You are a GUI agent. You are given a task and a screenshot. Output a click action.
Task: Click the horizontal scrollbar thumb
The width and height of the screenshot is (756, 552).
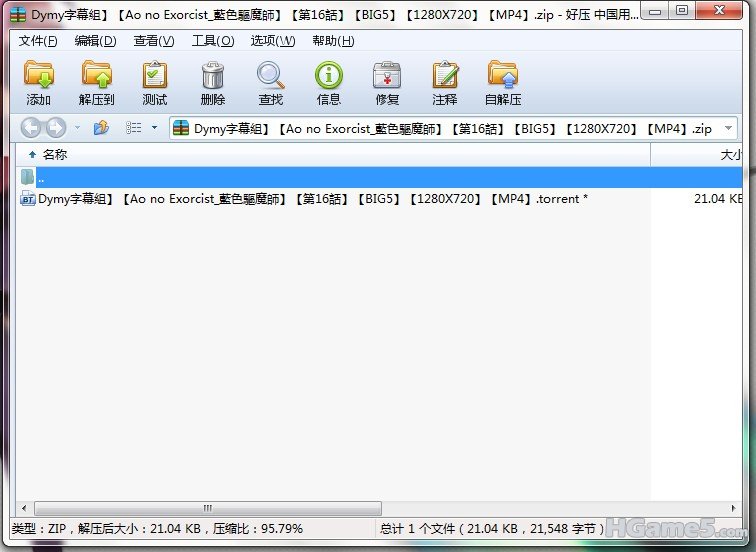click(208, 508)
